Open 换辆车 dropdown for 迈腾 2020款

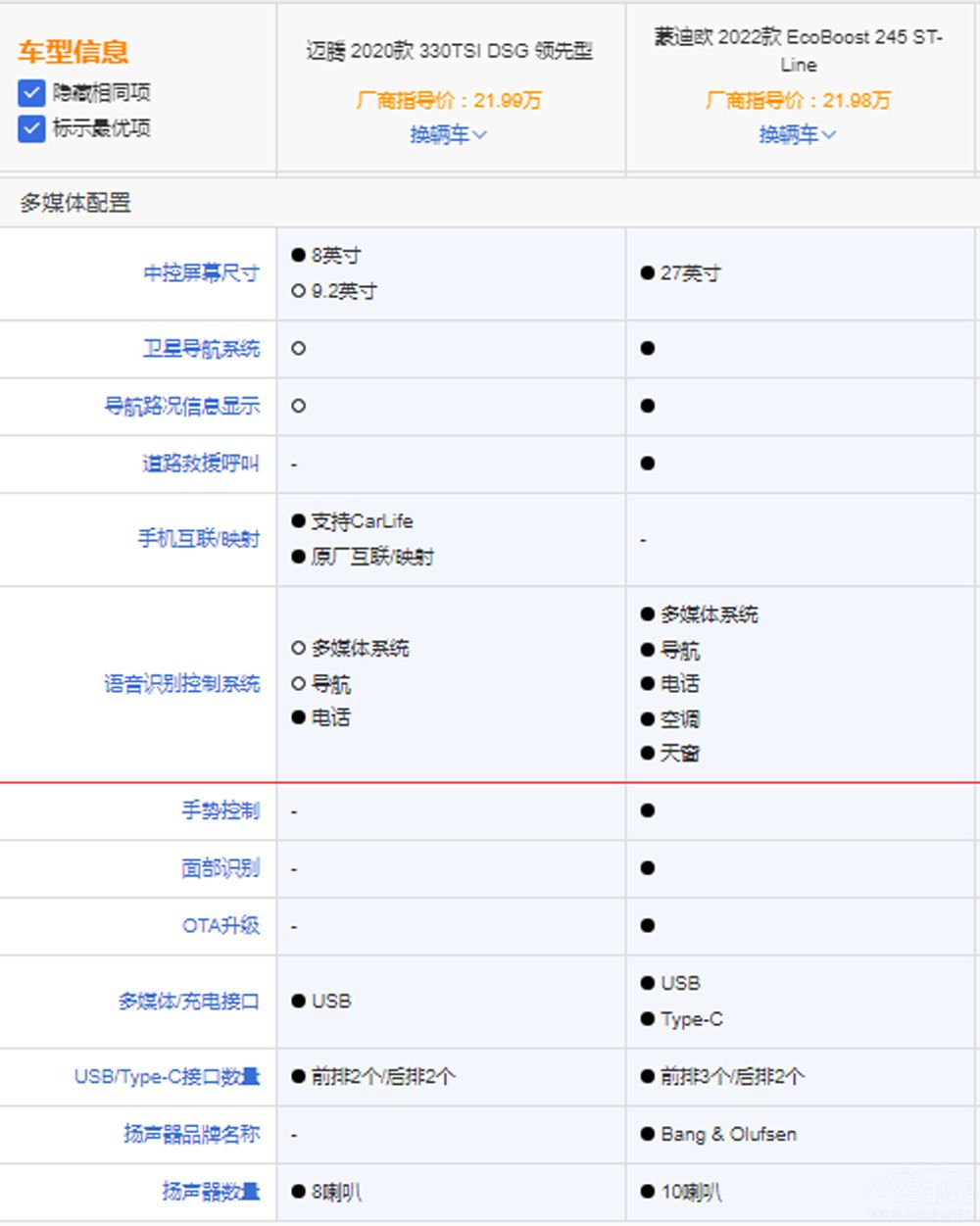click(x=448, y=135)
